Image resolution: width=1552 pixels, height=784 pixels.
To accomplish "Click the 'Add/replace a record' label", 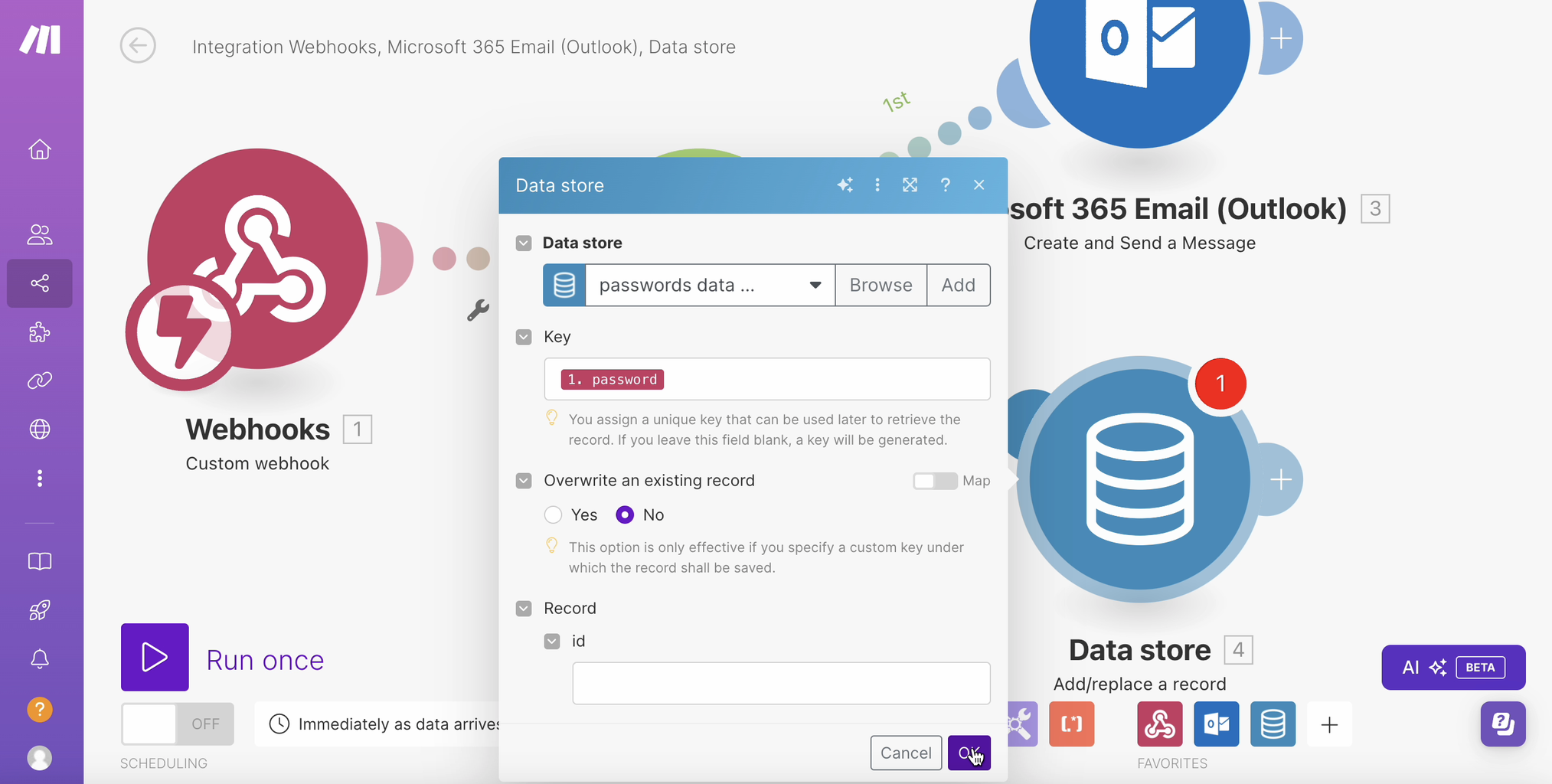I will pyautogui.click(x=1139, y=684).
